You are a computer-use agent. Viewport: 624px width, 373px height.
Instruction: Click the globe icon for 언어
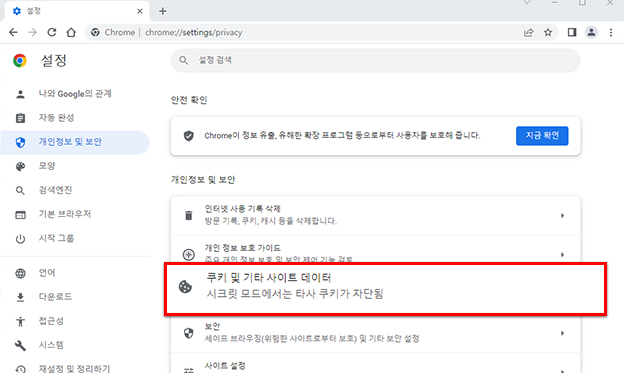20,273
